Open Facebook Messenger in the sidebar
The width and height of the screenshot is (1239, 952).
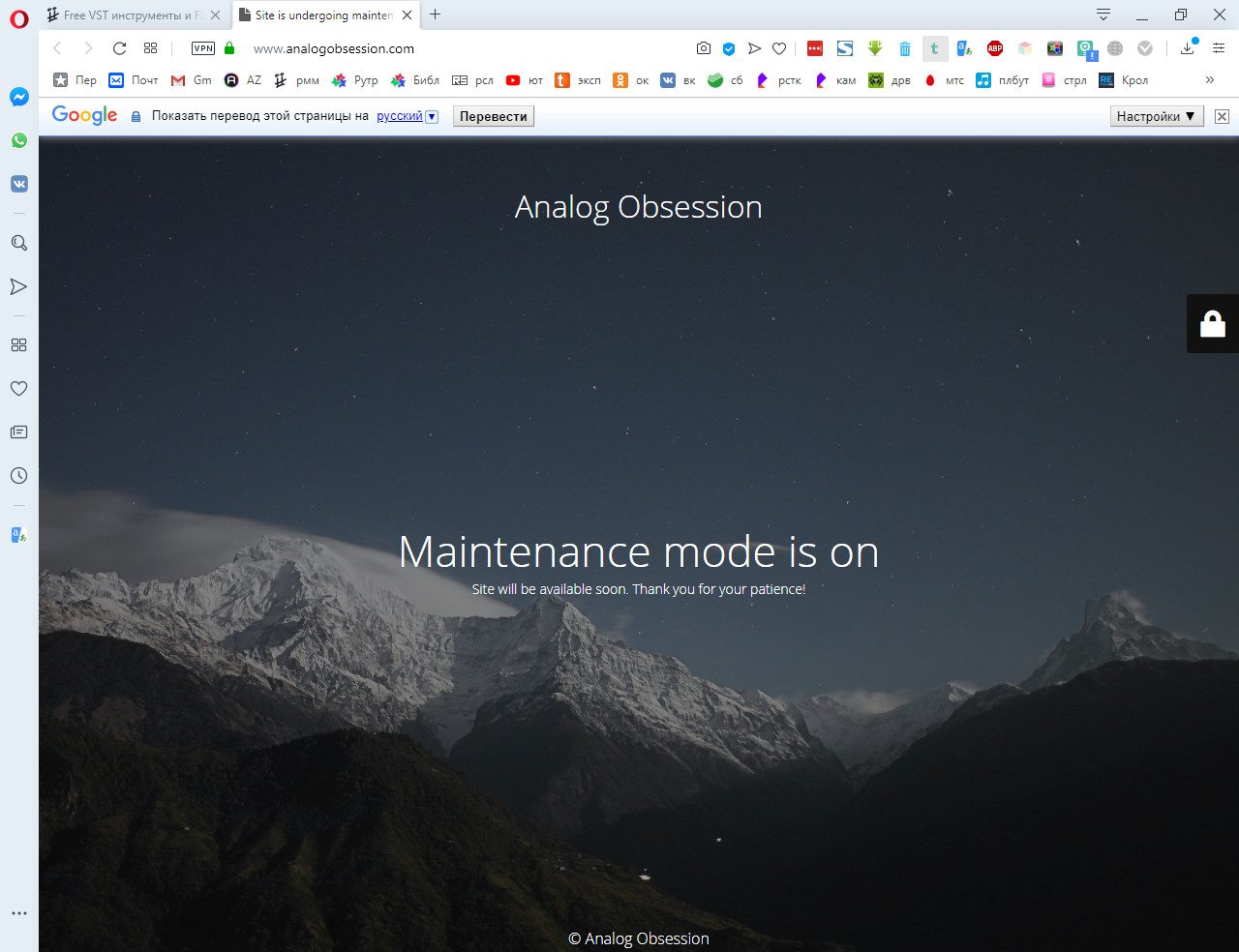point(19,97)
